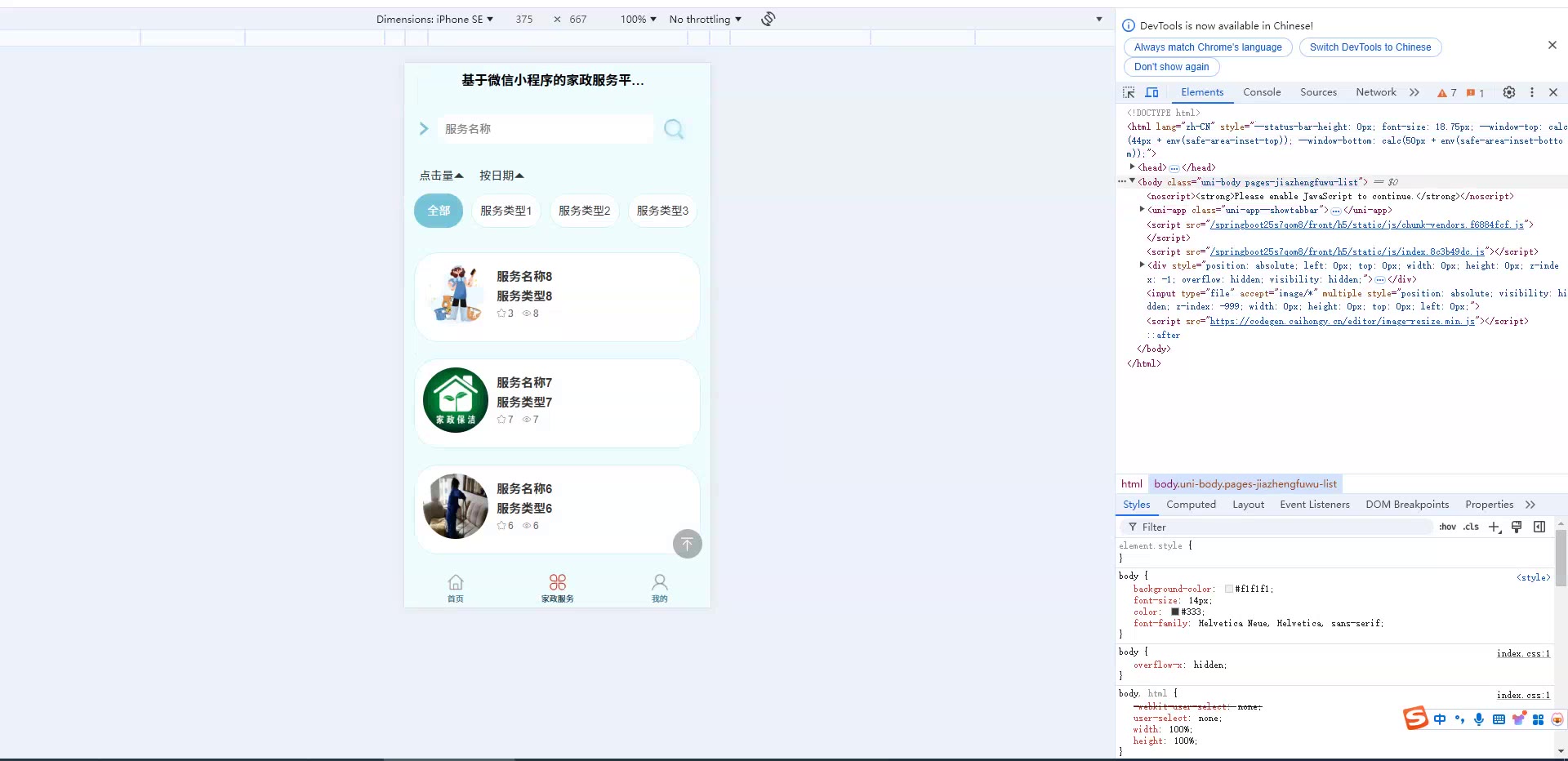The width and height of the screenshot is (1568, 761).
Task: Toggle Sogou Chinese/English mode indicator 中
Action: tap(1439, 719)
